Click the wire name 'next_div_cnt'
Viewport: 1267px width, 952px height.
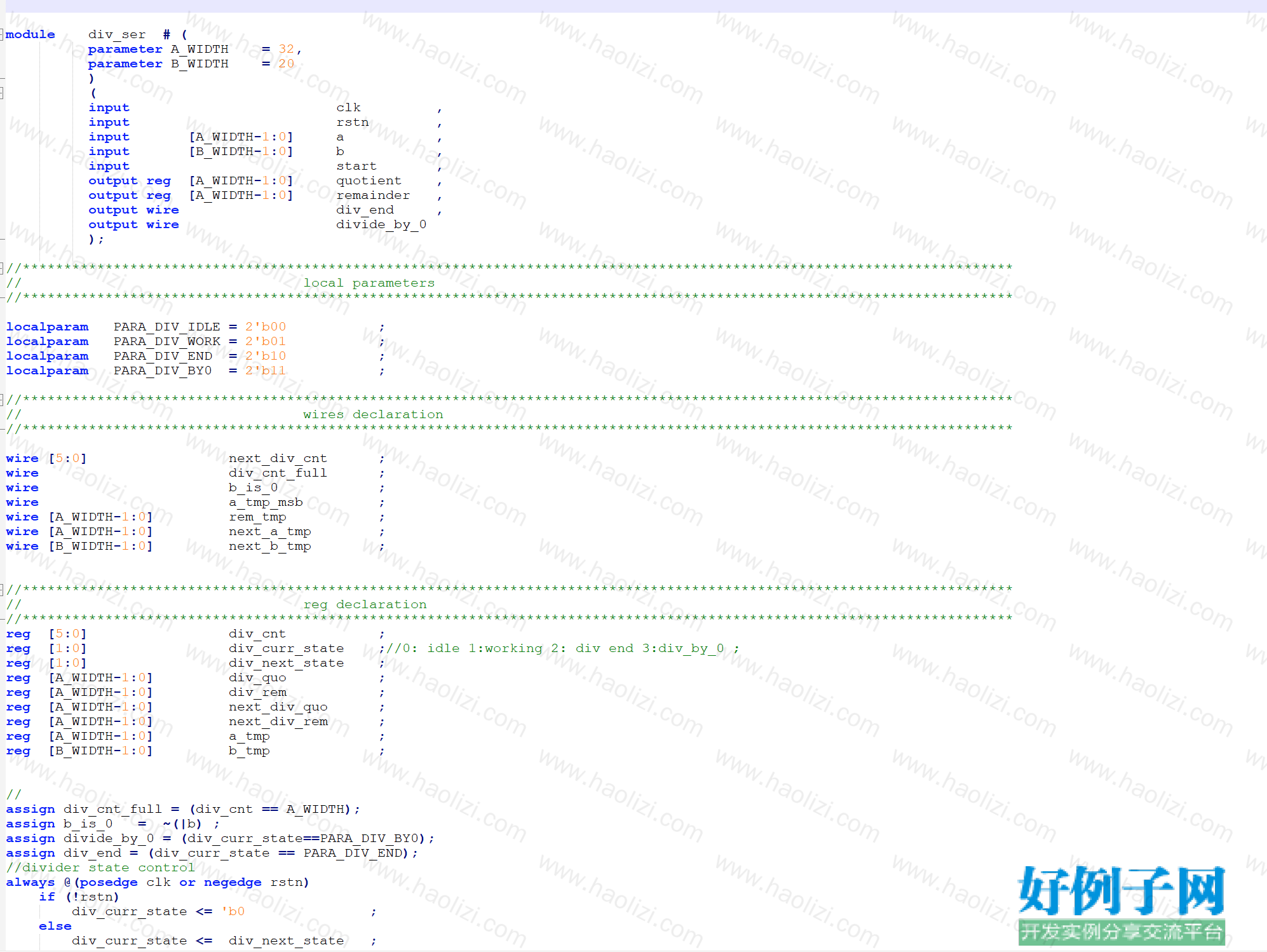(x=278, y=458)
